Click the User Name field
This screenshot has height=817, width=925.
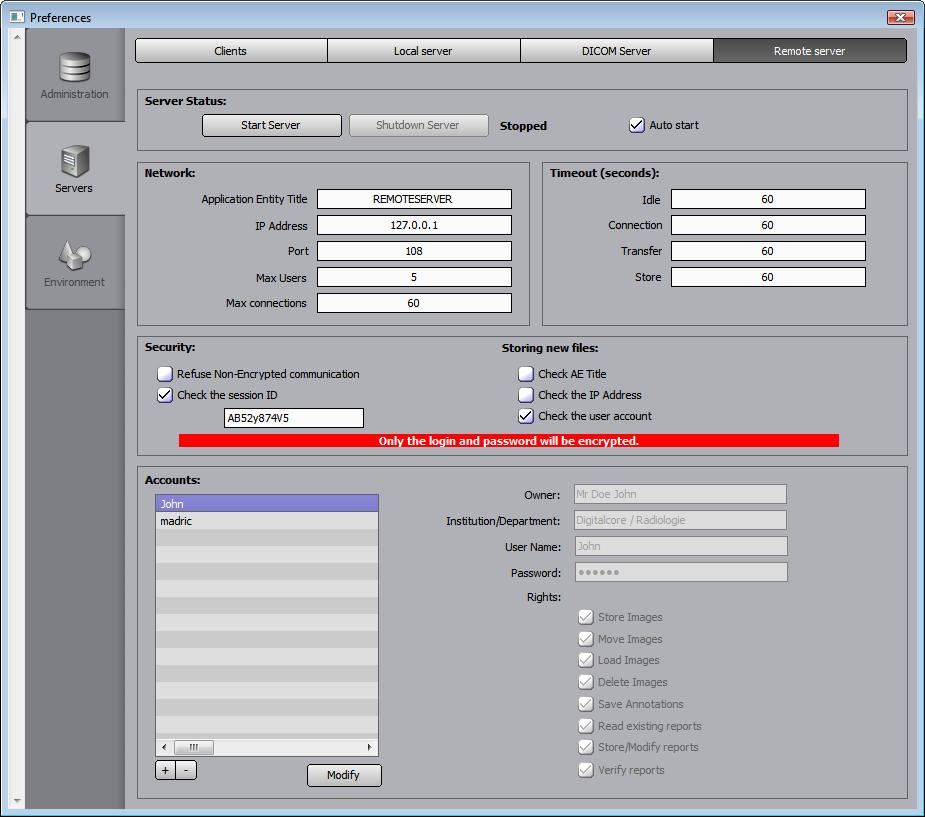pyautogui.click(x=680, y=546)
